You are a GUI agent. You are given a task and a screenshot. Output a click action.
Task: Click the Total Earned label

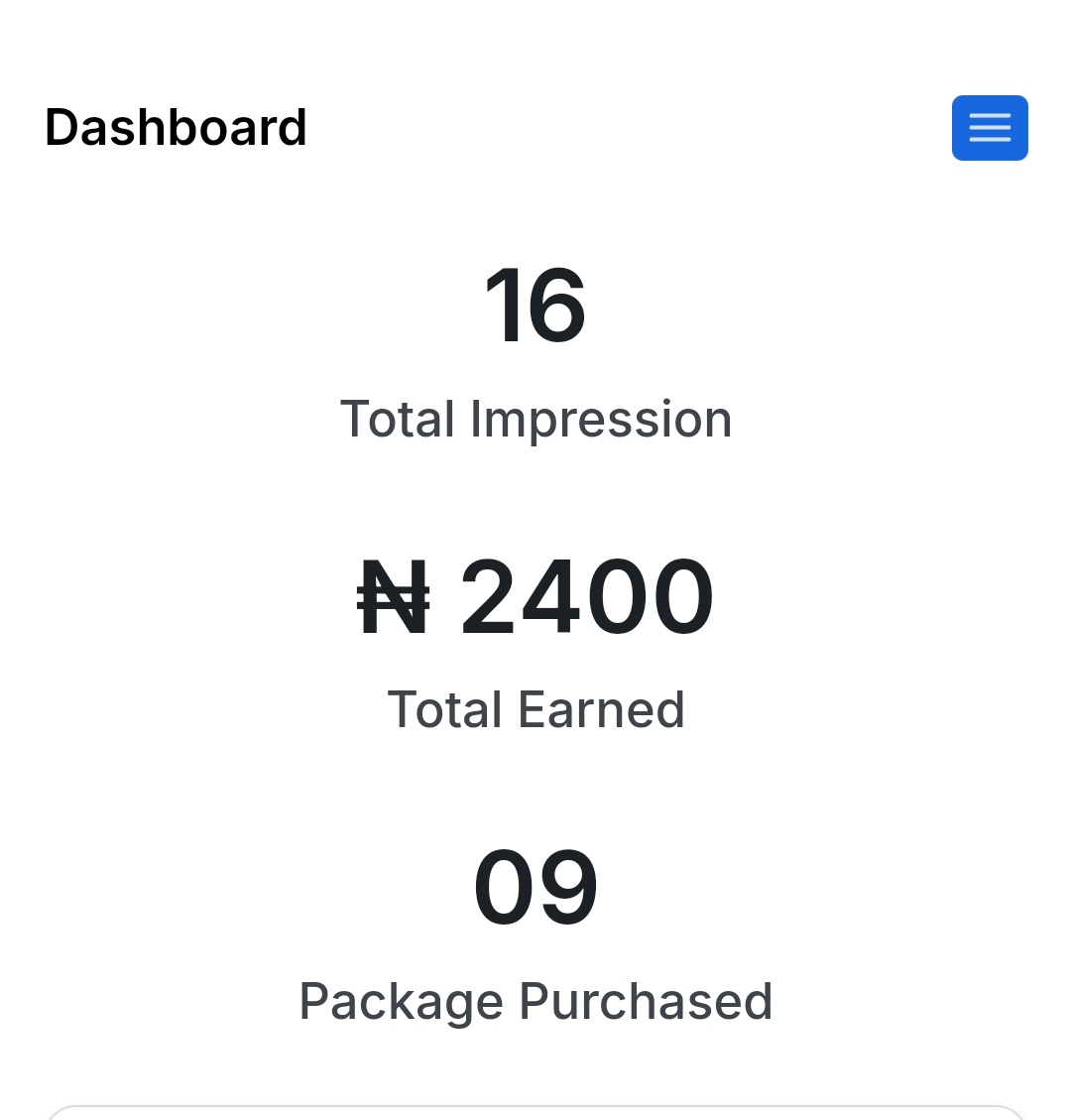tap(535, 710)
